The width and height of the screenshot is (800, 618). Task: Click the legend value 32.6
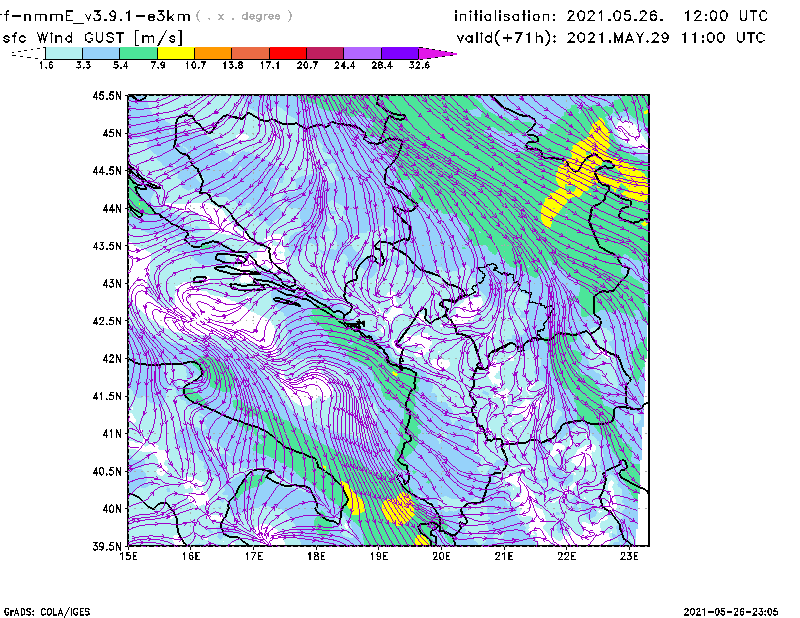tap(419, 65)
